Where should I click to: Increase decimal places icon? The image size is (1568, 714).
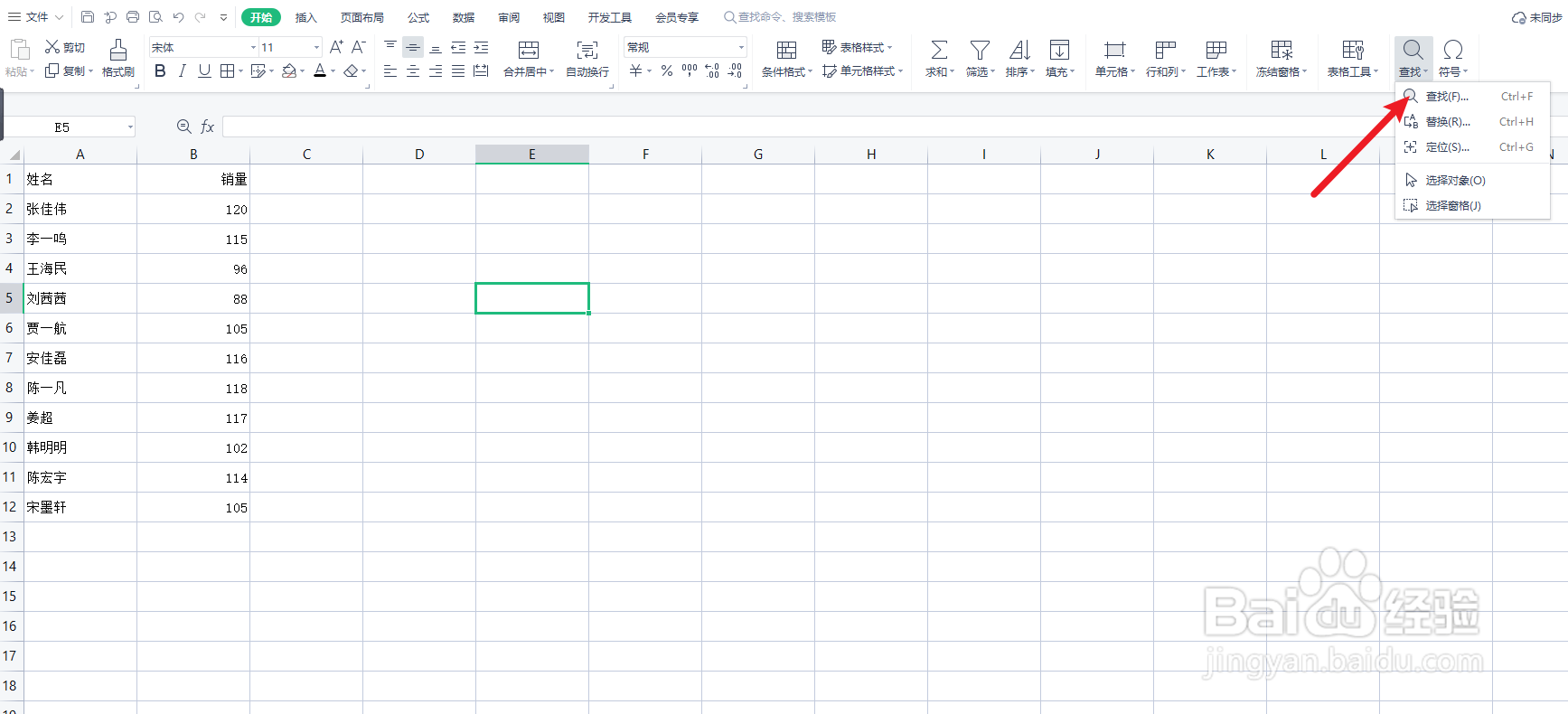712,70
